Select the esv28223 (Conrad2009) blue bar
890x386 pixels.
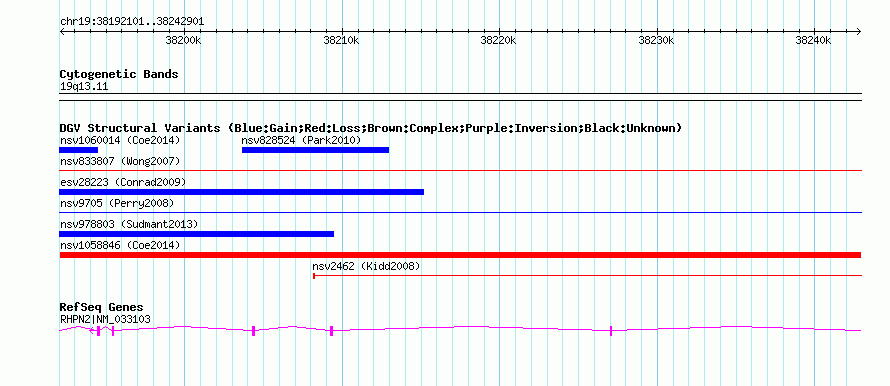[242, 192]
